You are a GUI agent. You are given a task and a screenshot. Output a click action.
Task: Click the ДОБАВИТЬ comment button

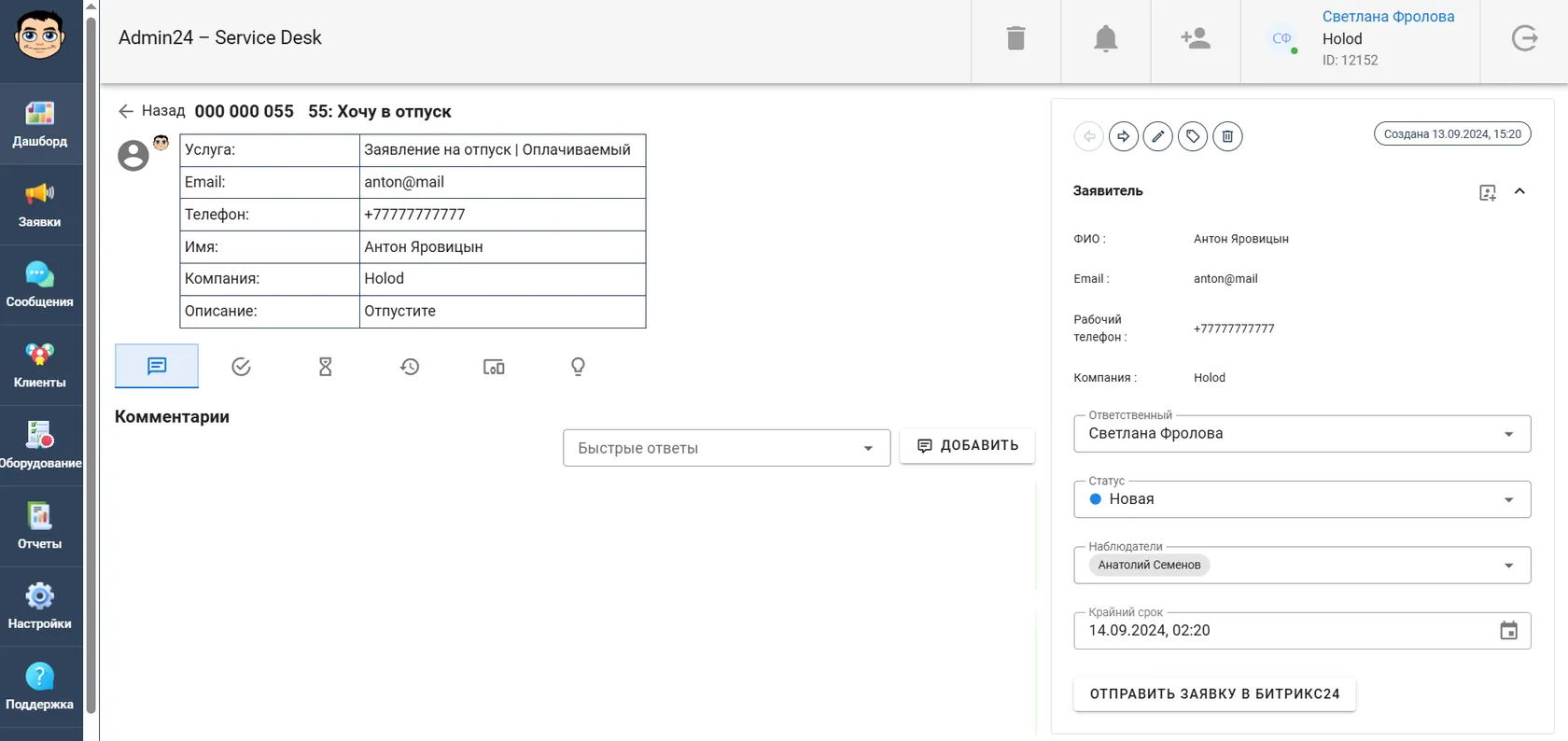click(x=967, y=445)
